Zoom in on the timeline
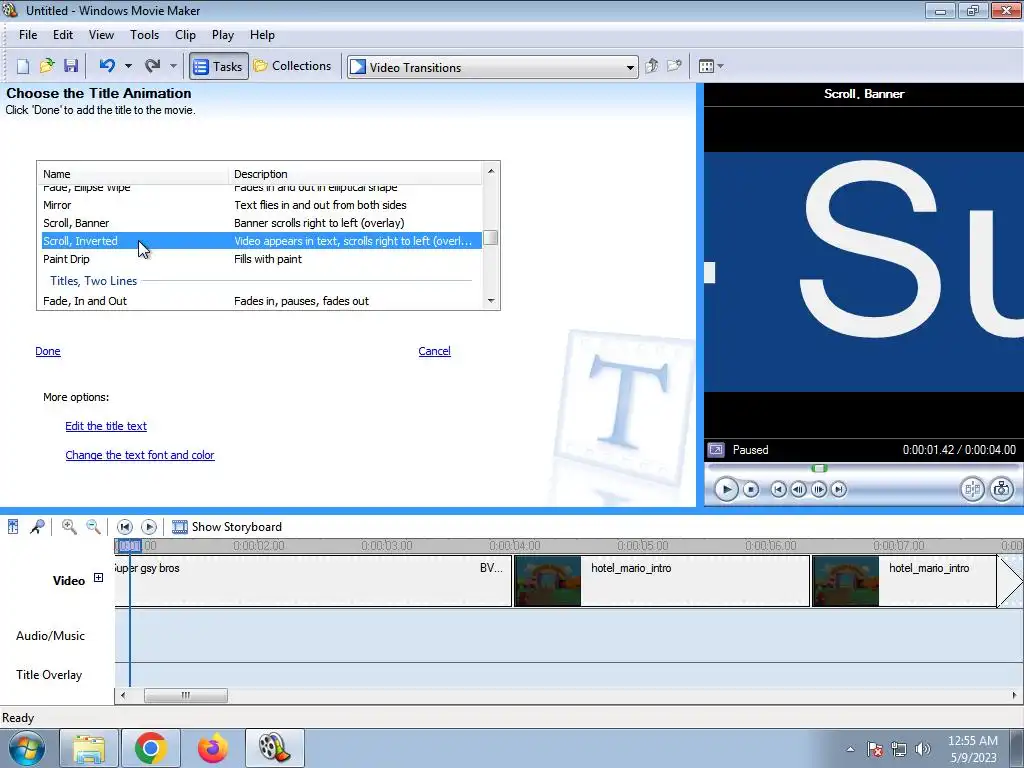This screenshot has height=768, width=1024. point(69,527)
